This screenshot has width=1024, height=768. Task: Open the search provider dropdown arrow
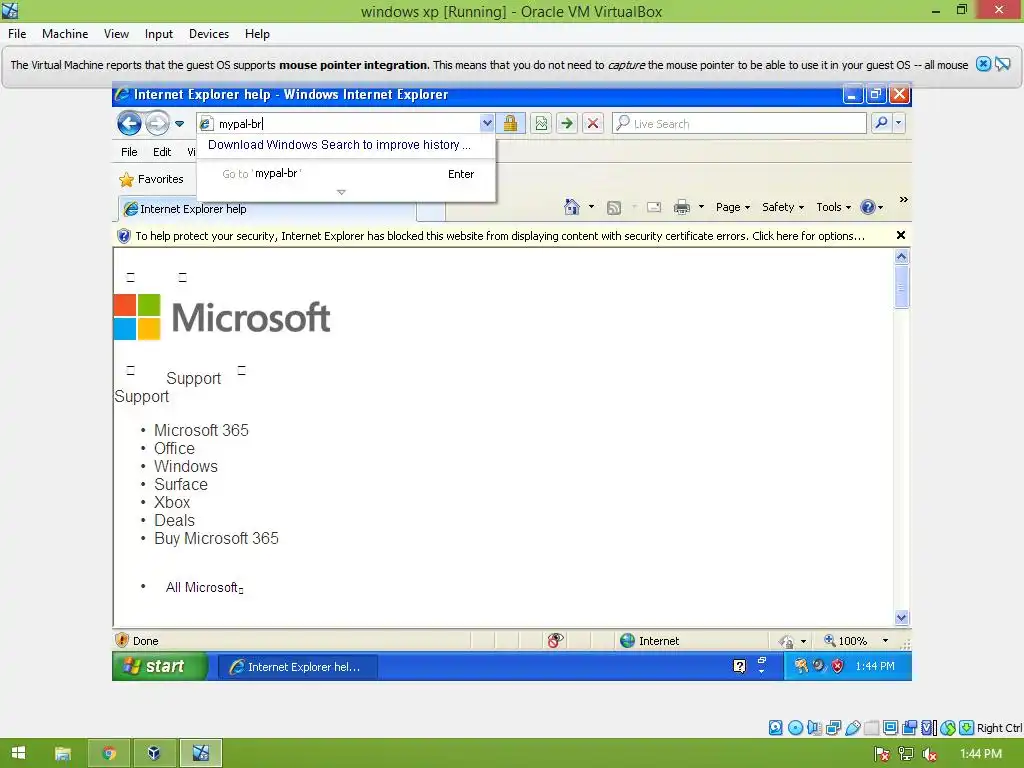pos(899,123)
